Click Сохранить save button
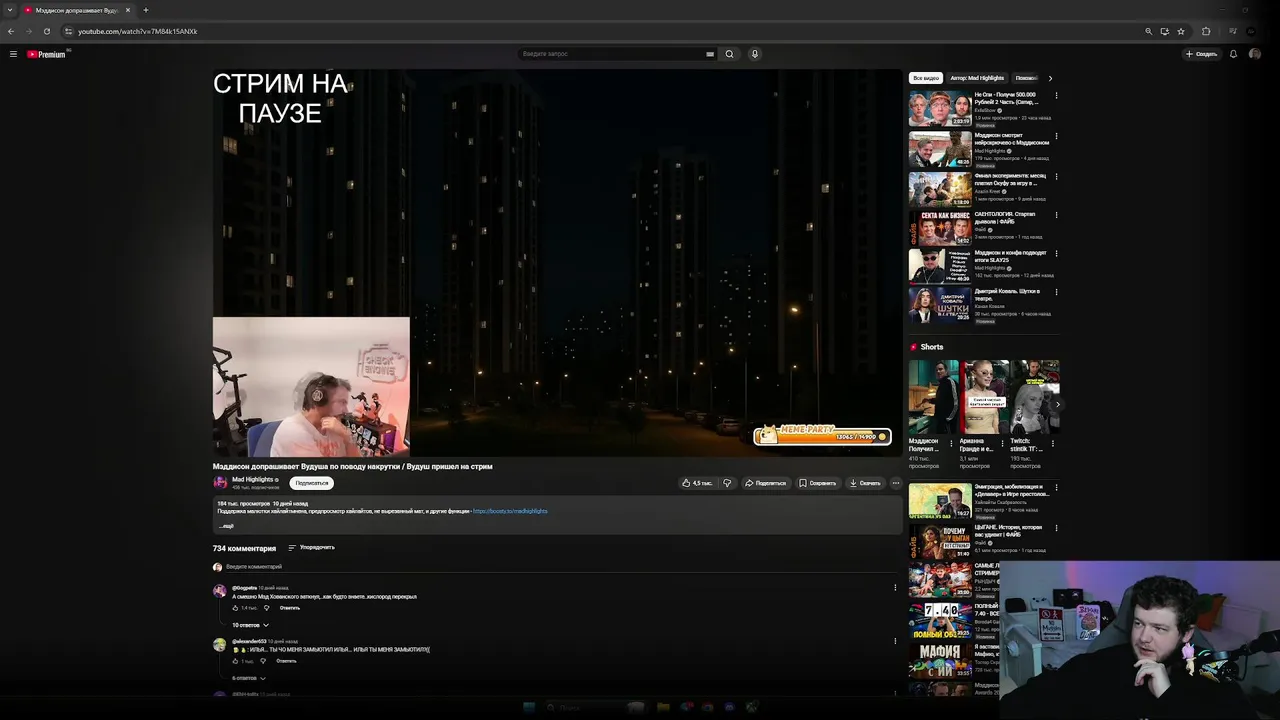Screen dimensions: 1280x720 point(817,483)
